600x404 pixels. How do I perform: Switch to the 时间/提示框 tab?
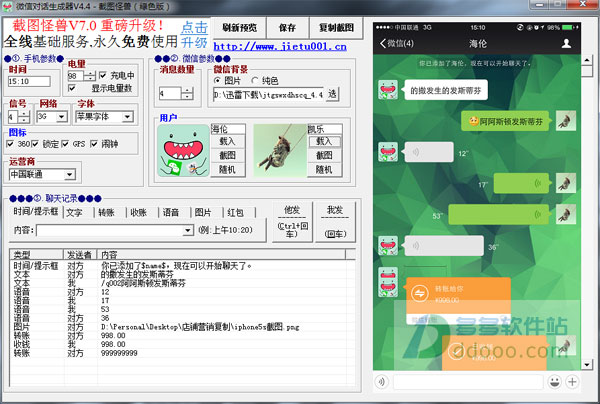[36, 212]
